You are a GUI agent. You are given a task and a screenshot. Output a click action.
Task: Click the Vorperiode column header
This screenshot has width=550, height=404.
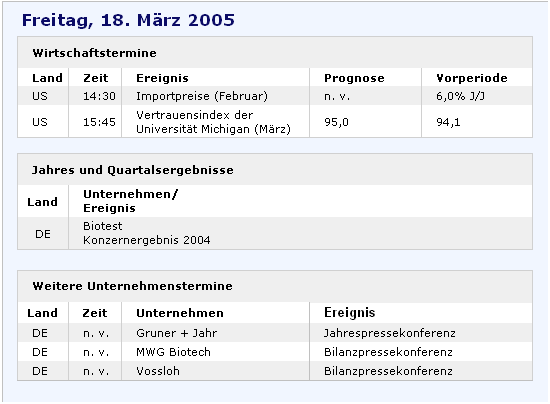[x=472, y=78]
